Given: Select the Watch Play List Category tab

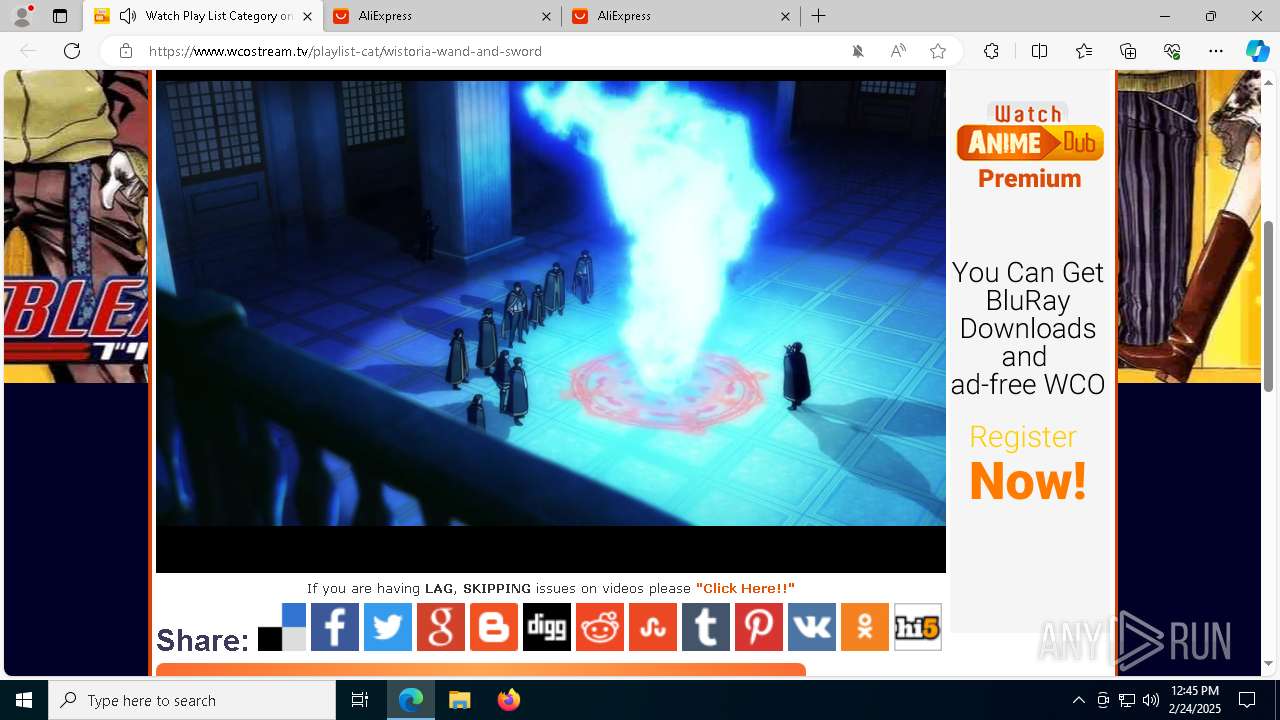Looking at the screenshot, I should [x=202, y=16].
